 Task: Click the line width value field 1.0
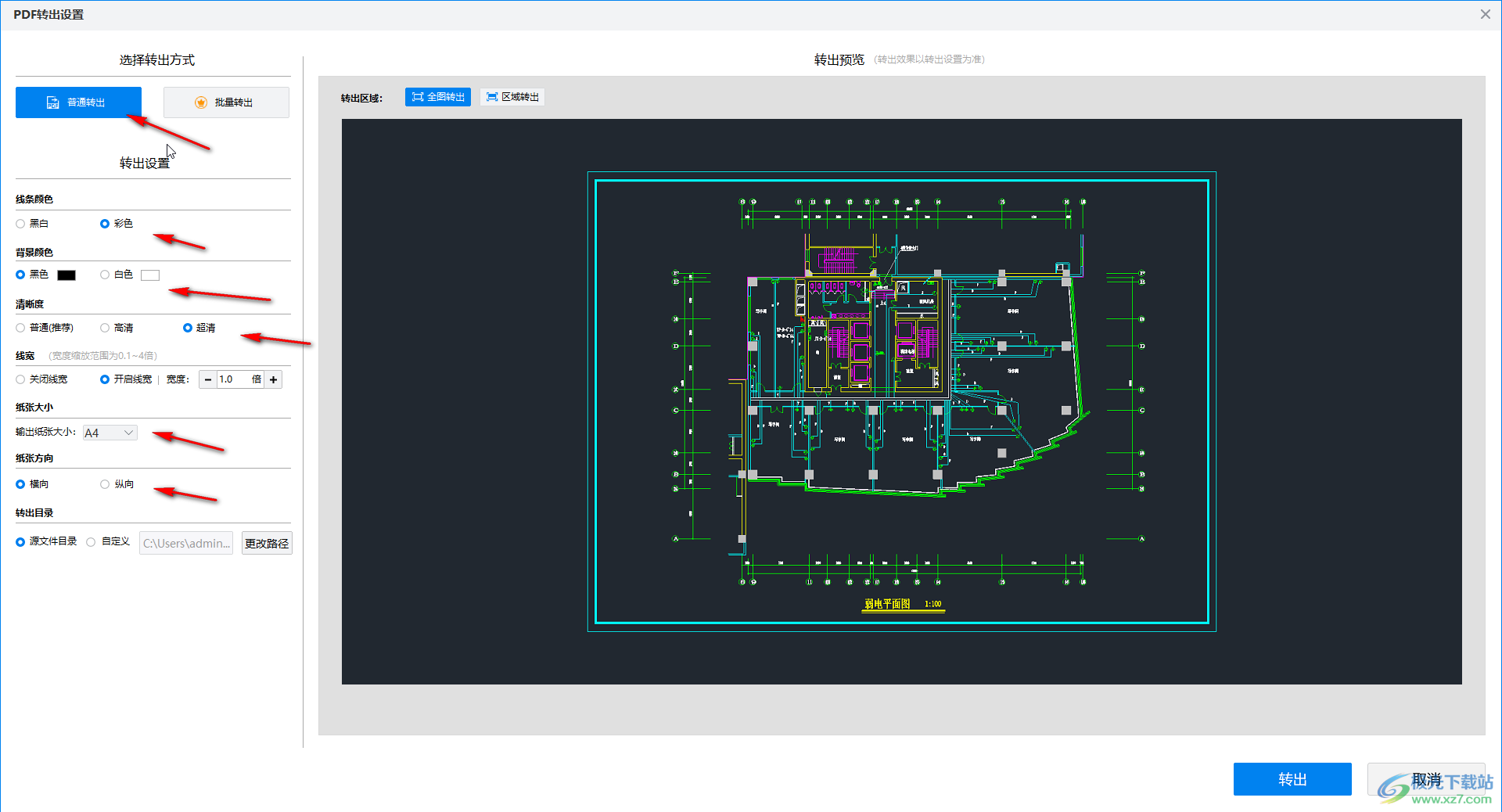240,379
